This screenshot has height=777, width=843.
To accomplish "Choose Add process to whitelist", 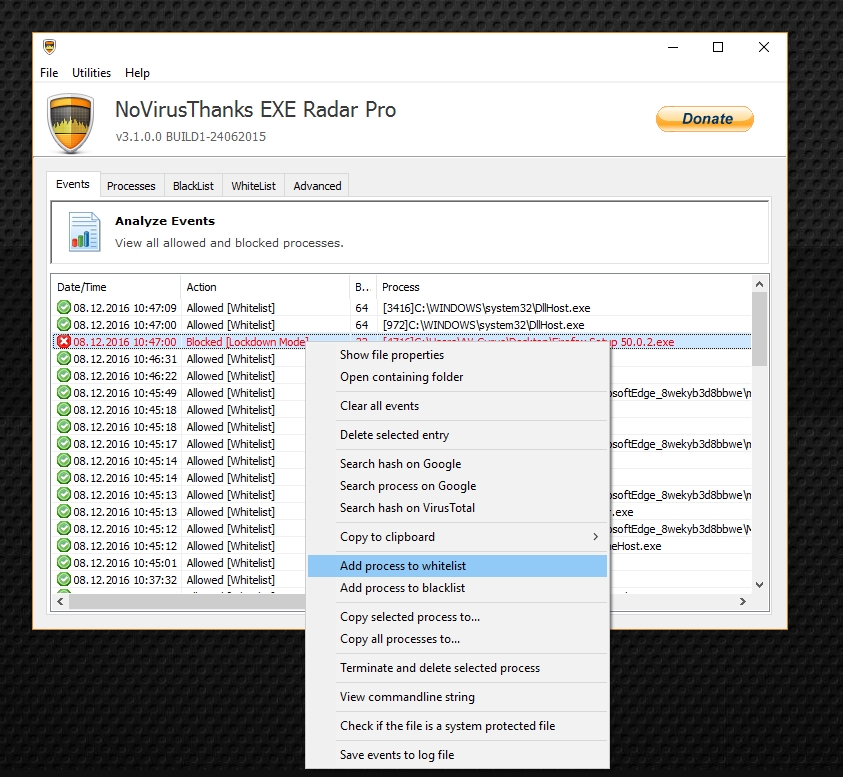I will (457, 566).
